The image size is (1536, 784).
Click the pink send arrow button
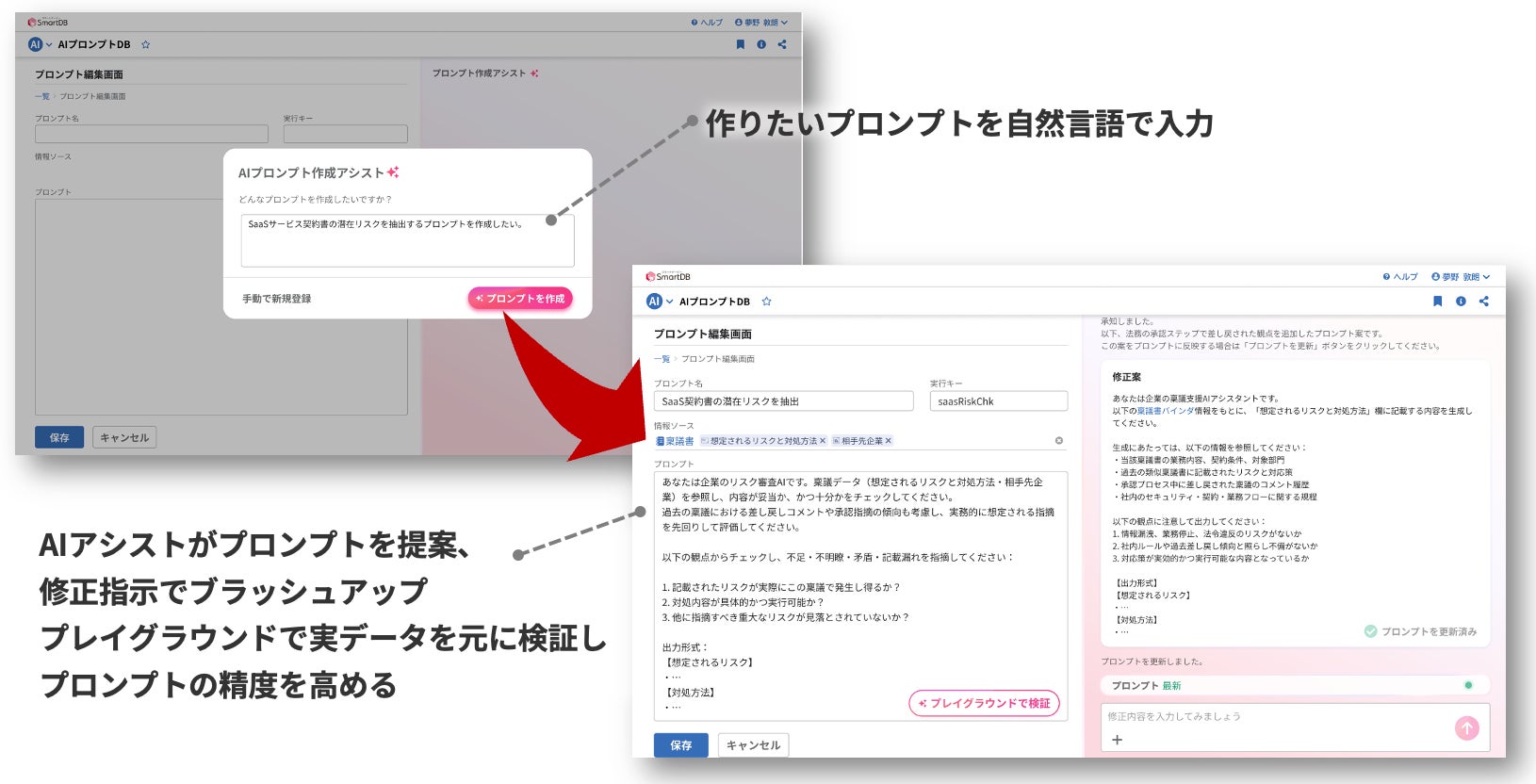[x=1467, y=727]
